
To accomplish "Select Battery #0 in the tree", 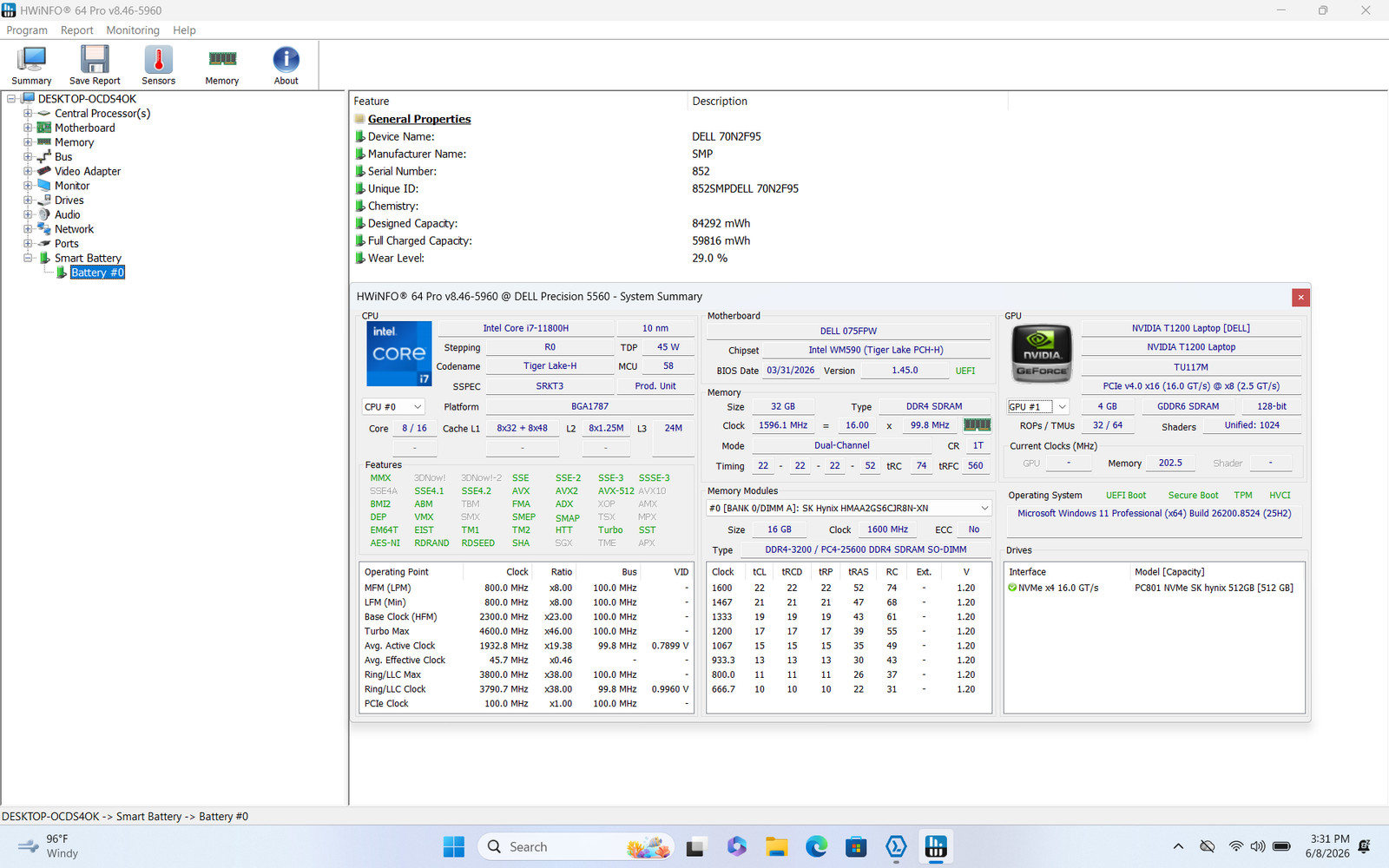I will coord(97,273).
